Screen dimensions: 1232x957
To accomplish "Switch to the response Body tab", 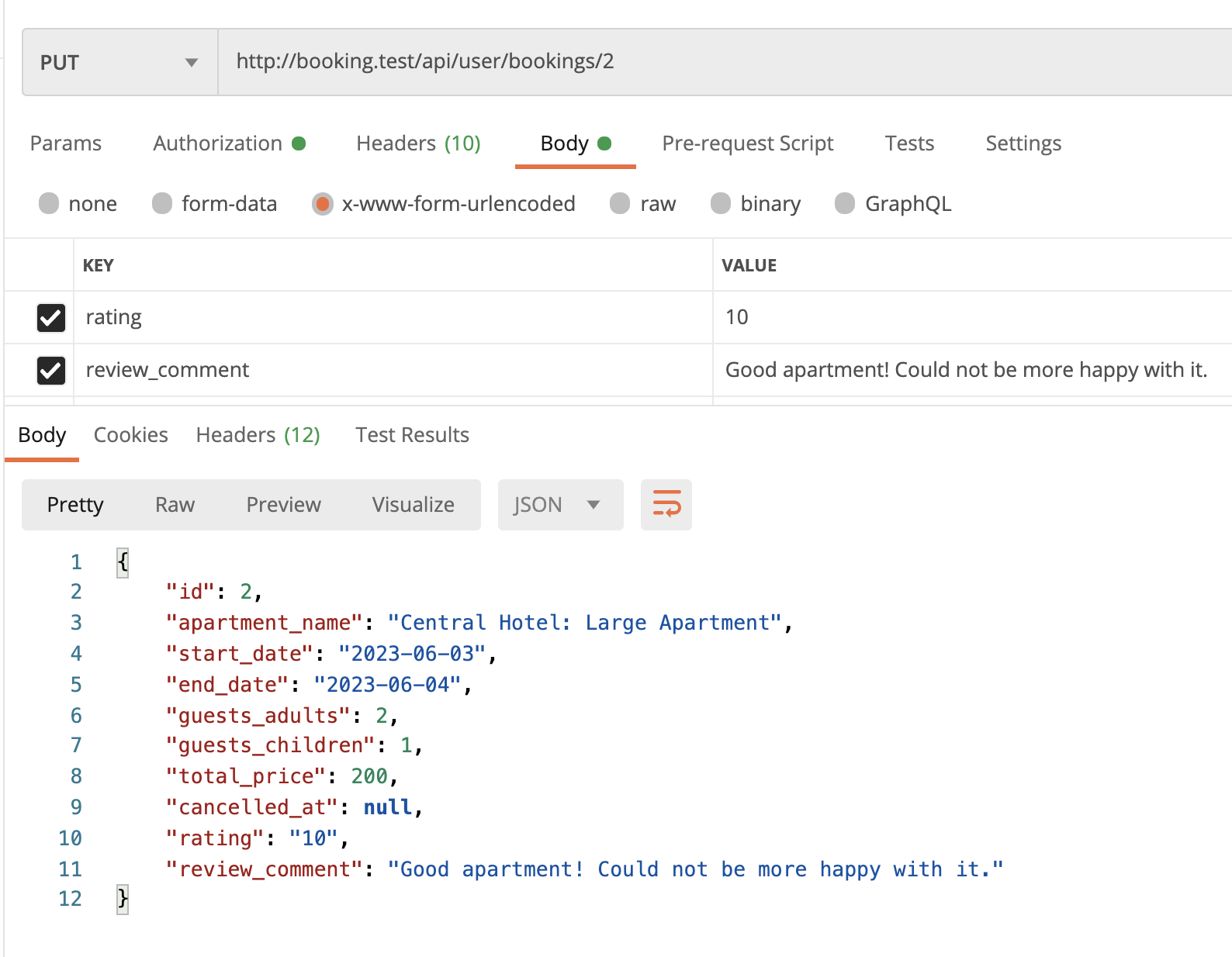I will click(42, 435).
